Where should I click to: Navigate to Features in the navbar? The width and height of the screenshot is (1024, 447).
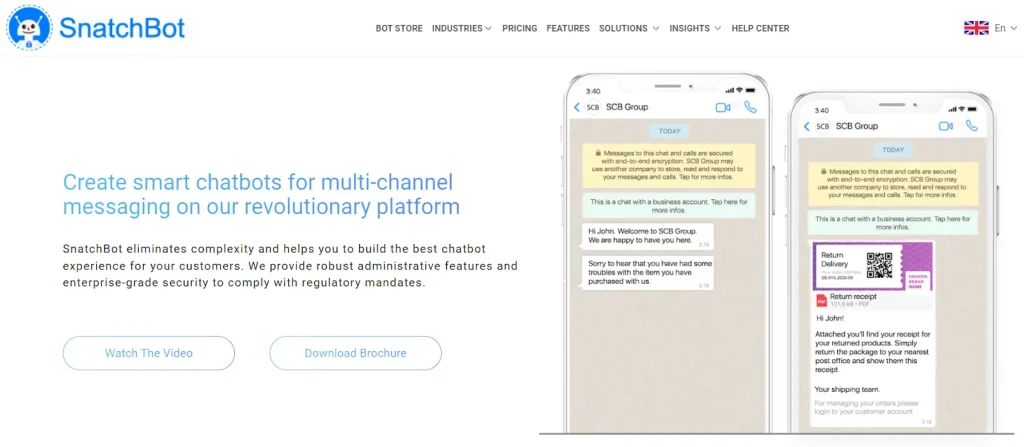pyautogui.click(x=568, y=28)
